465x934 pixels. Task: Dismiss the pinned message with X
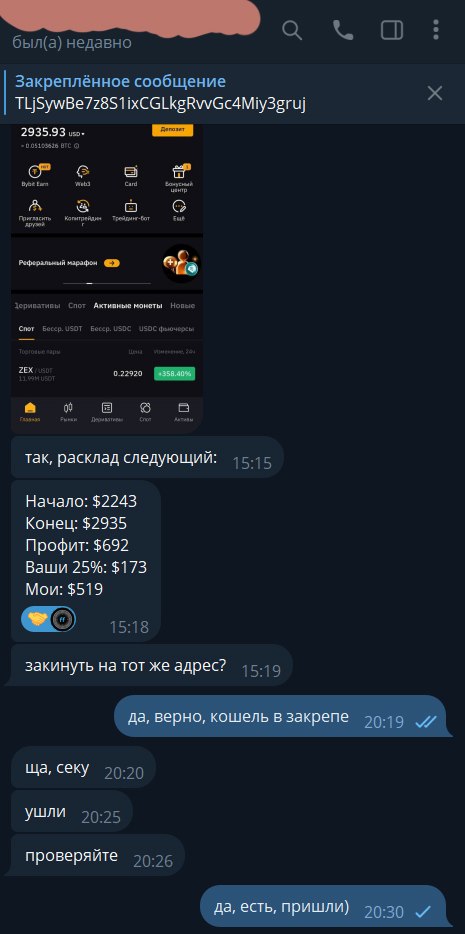coord(435,93)
